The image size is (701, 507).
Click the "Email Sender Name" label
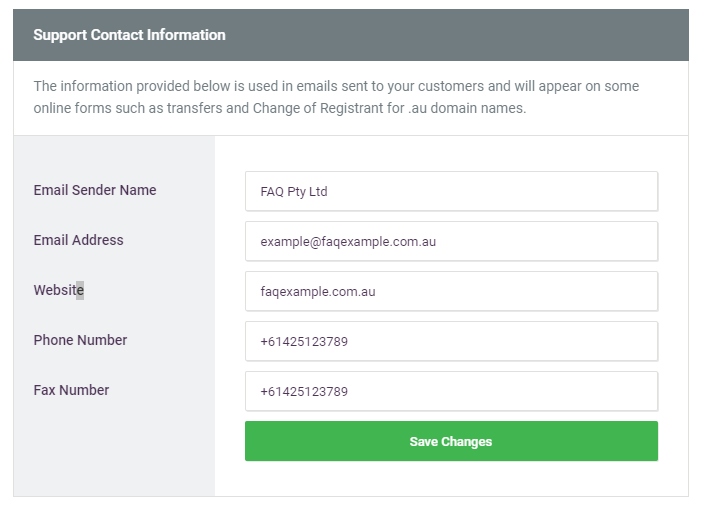click(x=95, y=190)
